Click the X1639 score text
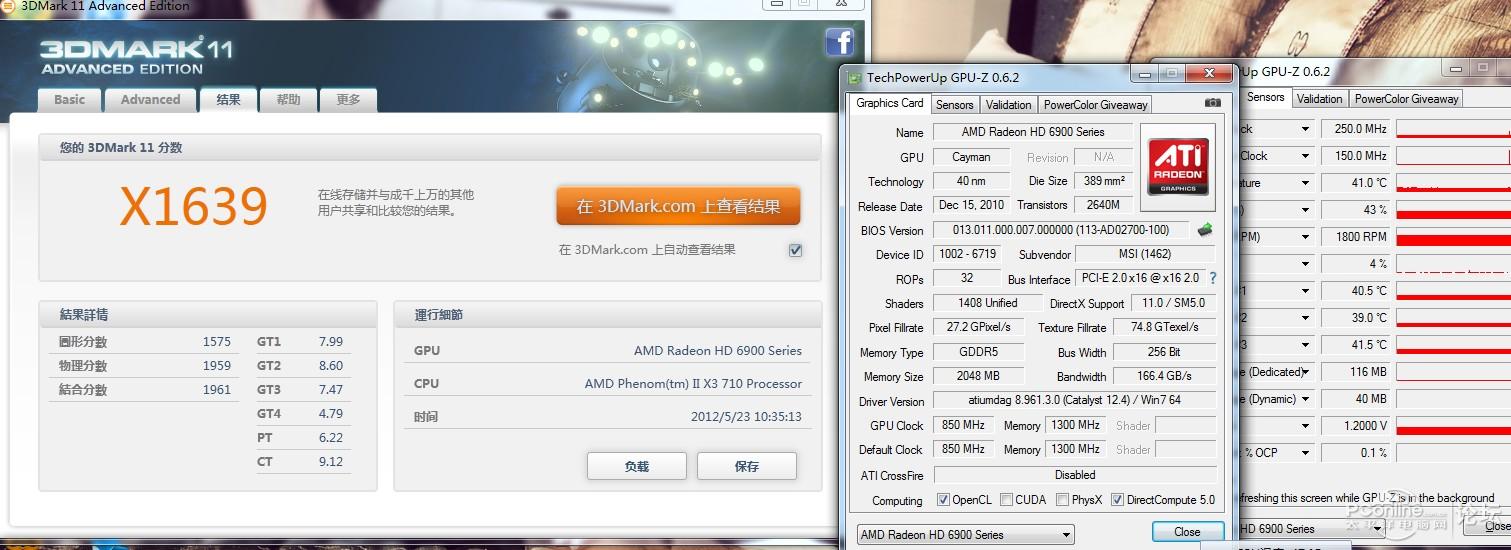 pyautogui.click(x=194, y=207)
